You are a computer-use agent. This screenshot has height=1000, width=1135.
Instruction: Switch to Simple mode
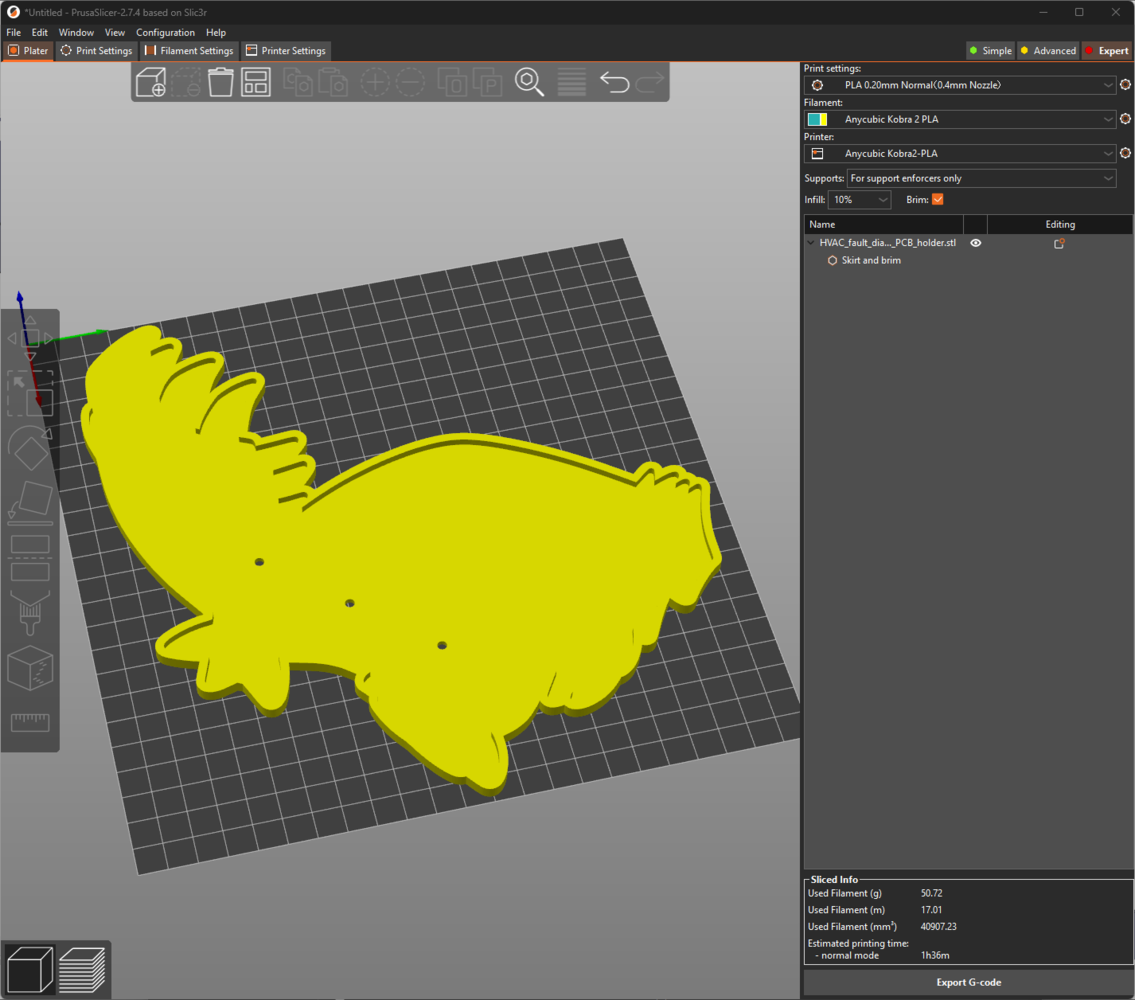(990, 51)
